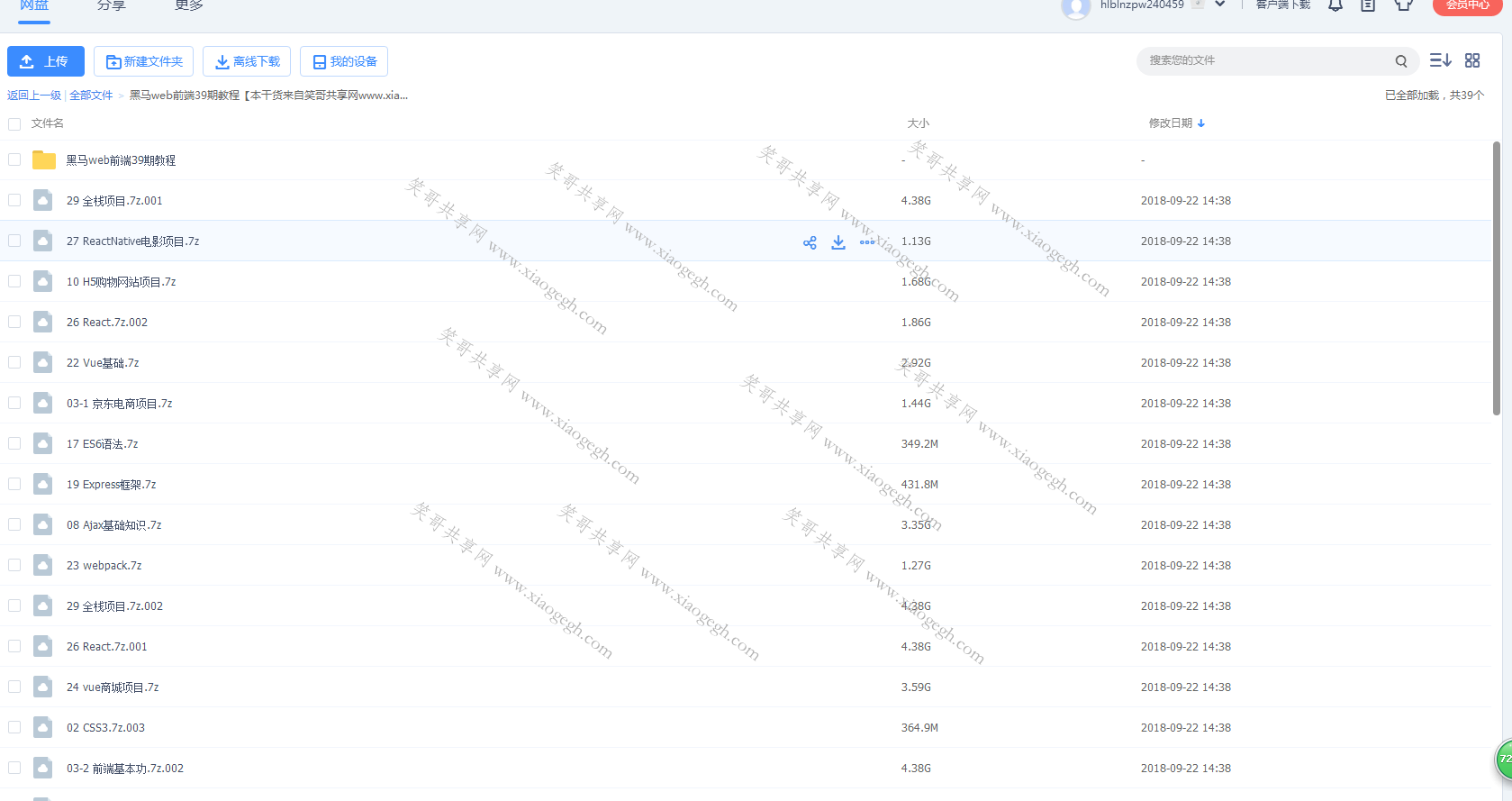Click the 返回上一级 breadcrumb link
The height and width of the screenshot is (801, 1512).
pyautogui.click(x=34, y=96)
